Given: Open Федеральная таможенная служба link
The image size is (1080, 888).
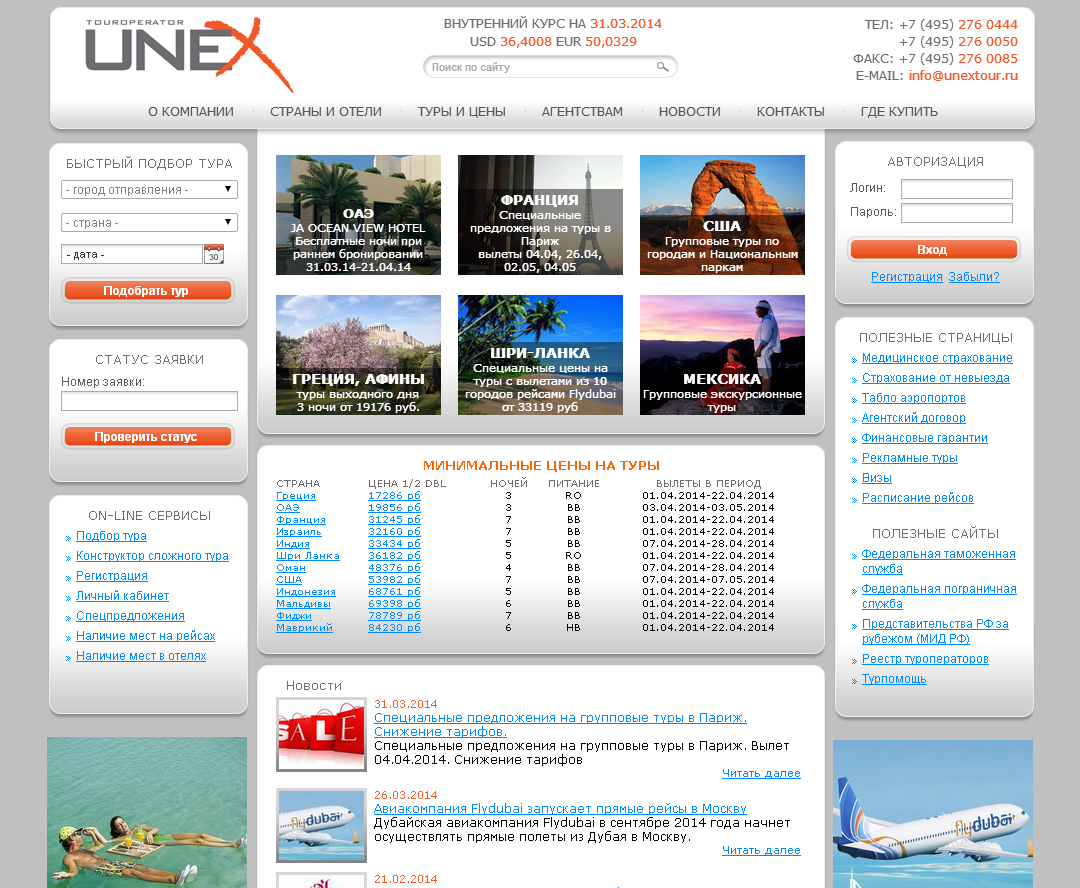Looking at the screenshot, I should [x=938, y=561].
